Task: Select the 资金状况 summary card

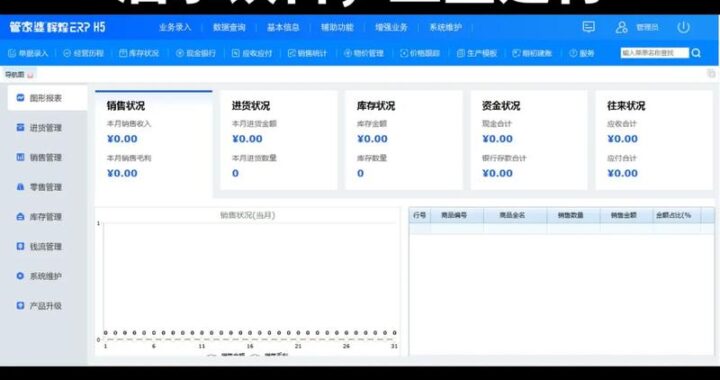Action: 529,140
